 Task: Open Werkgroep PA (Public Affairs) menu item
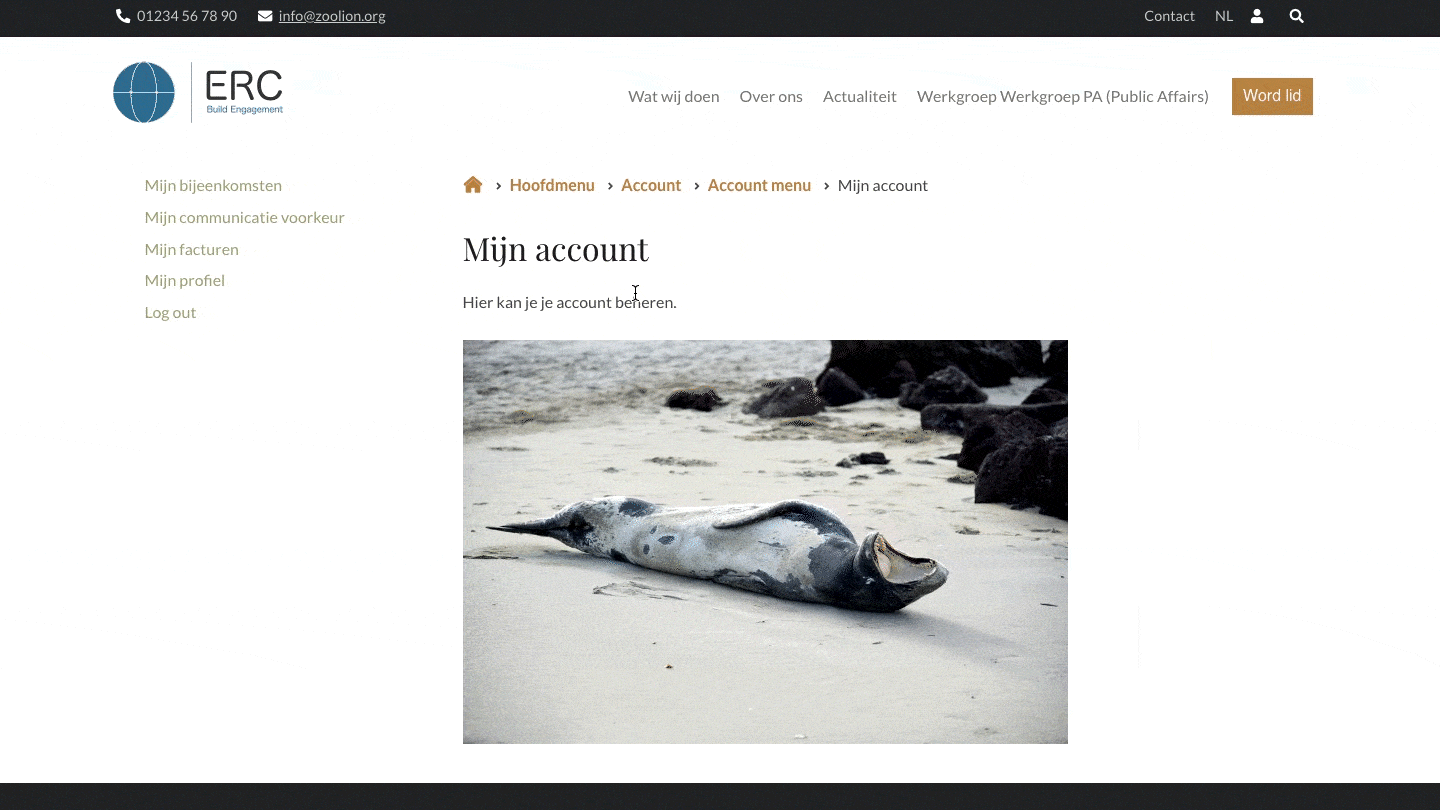tap(1062, 97)
